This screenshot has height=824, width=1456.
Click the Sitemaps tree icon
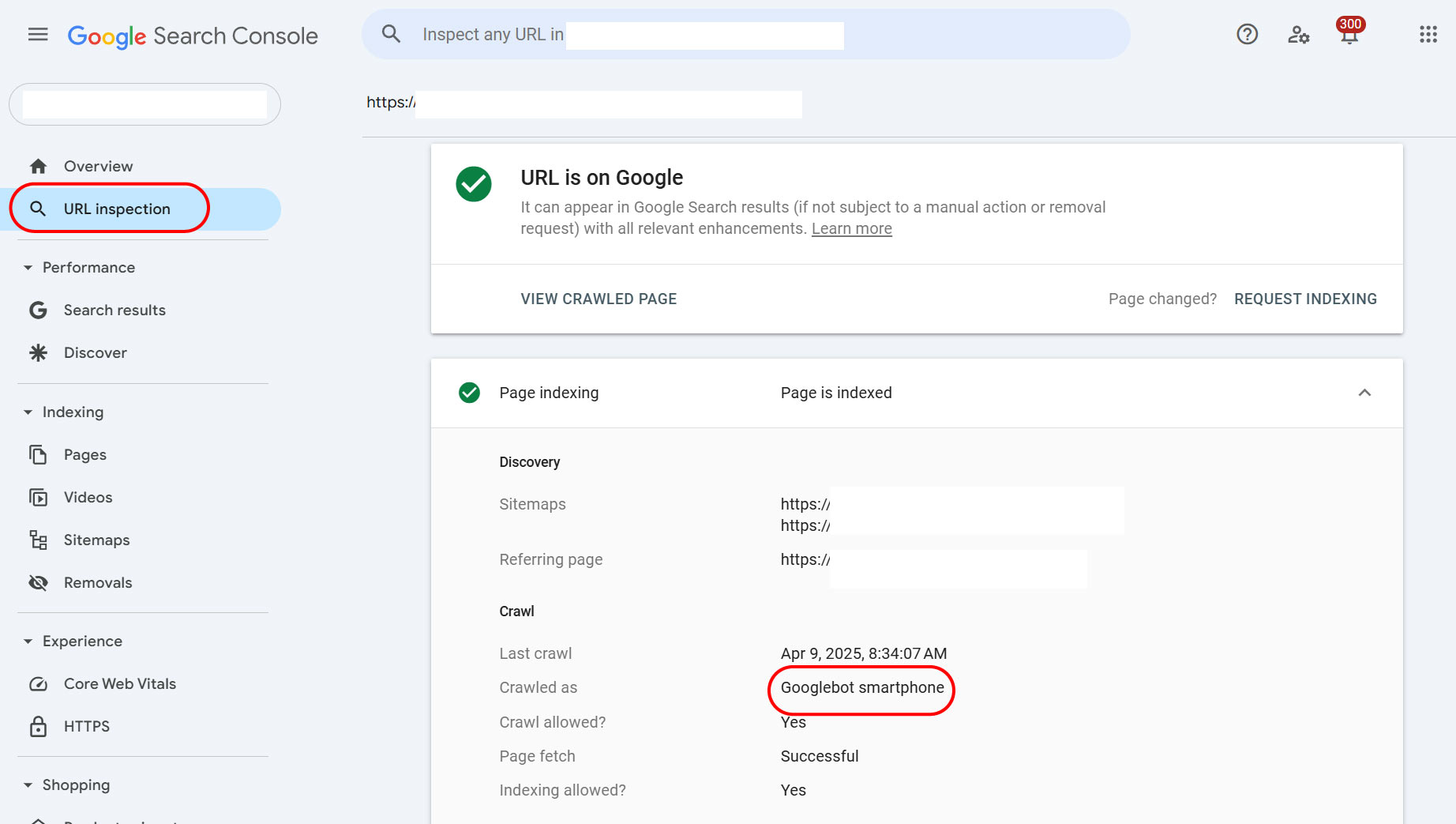(x=38, y=540)
